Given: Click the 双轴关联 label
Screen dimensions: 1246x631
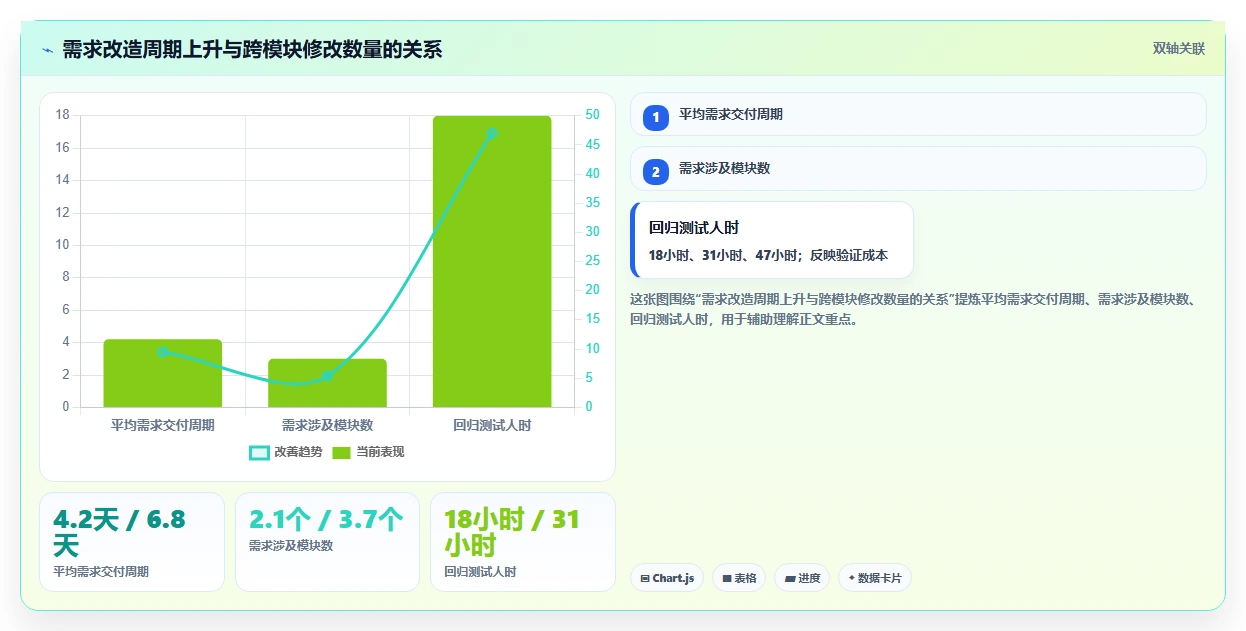Looking at the screenshot, I should click(x=1179, y=49).
